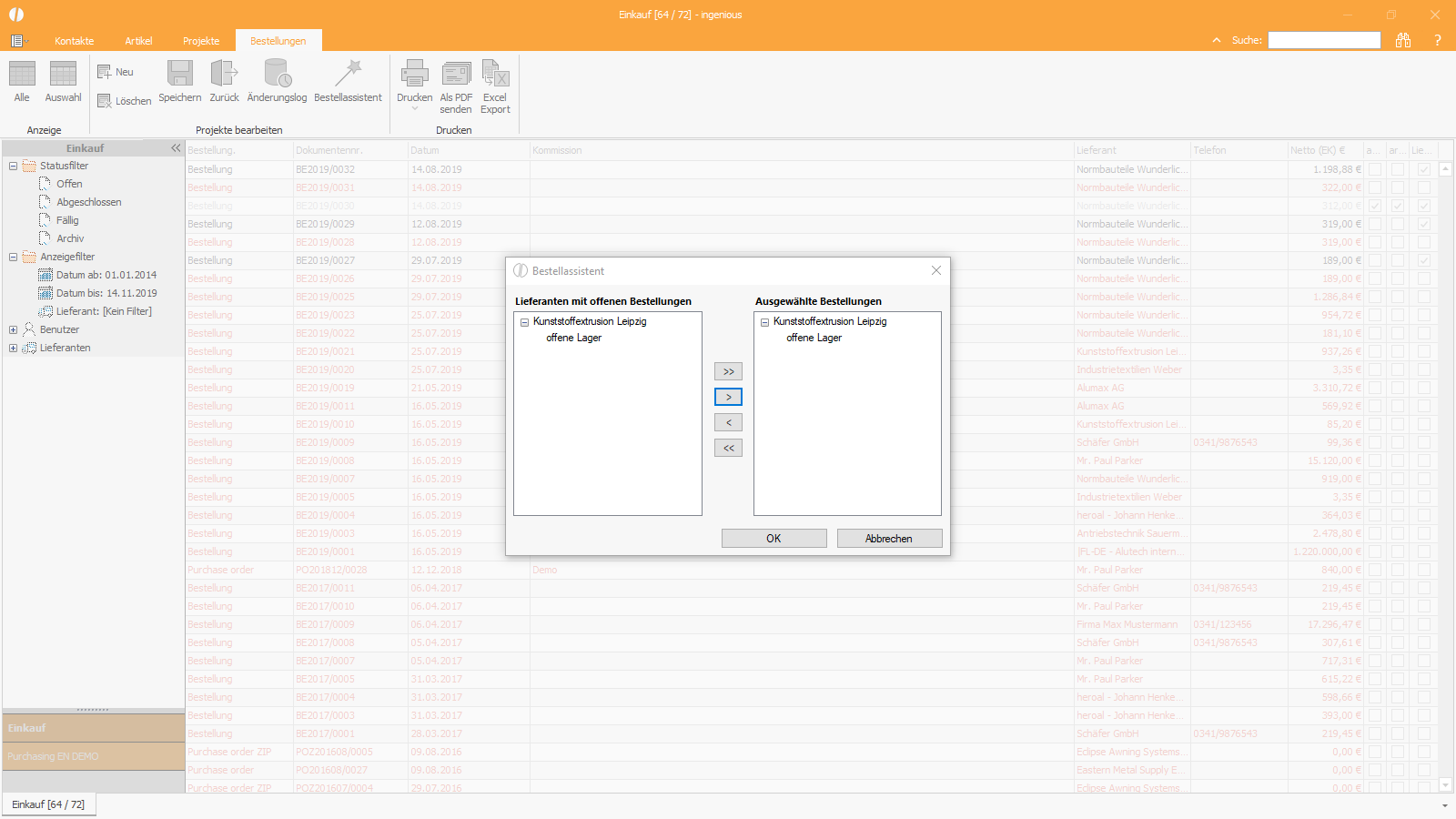The width and height of the screenshot is (1456, 819).
Task: Expand the Benutzer tree node
Action: (13, 329)
